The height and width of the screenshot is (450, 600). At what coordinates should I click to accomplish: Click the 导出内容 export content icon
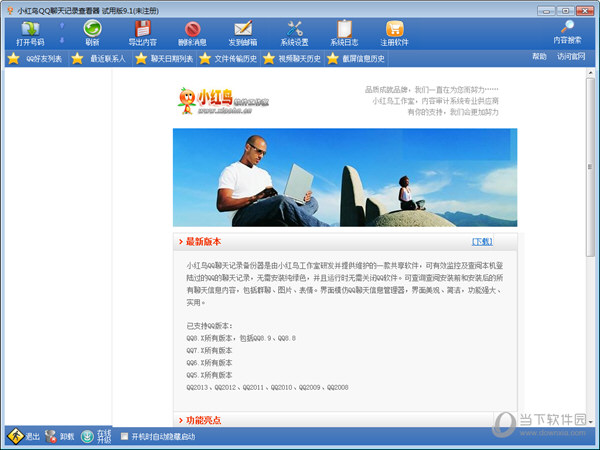click(x=142, y=33)
